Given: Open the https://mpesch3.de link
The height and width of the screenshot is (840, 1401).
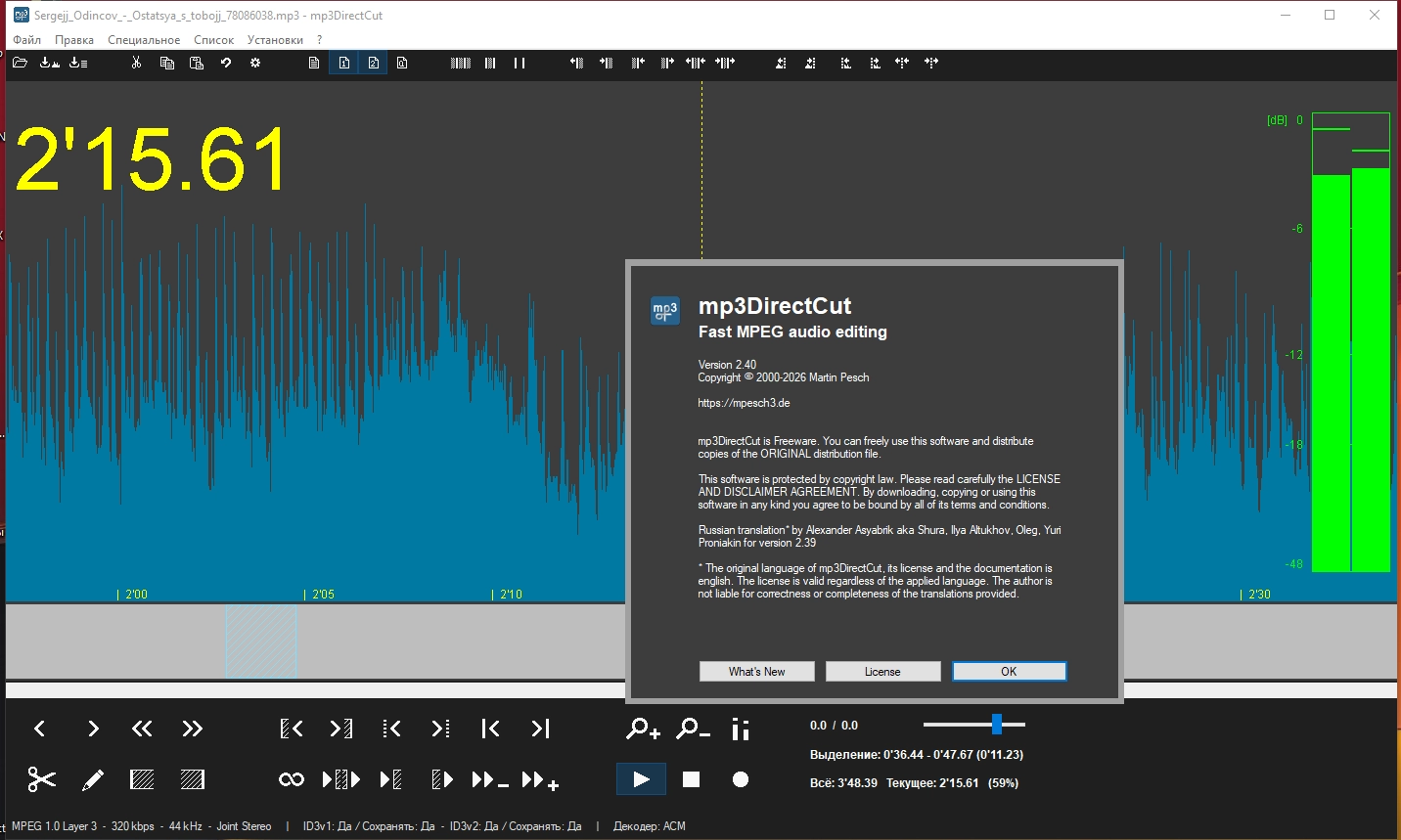Looking at the screenshot, I should pyautogui.click(x=744, y=403).
